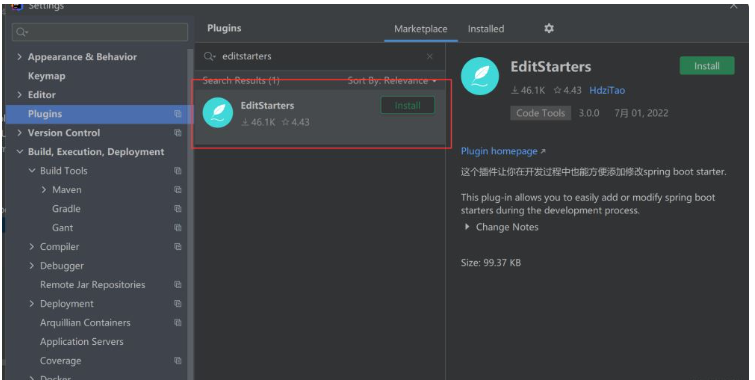Open the Sort By Relevance dropdown
The image size is (755, 380).
tap(392, 80)
